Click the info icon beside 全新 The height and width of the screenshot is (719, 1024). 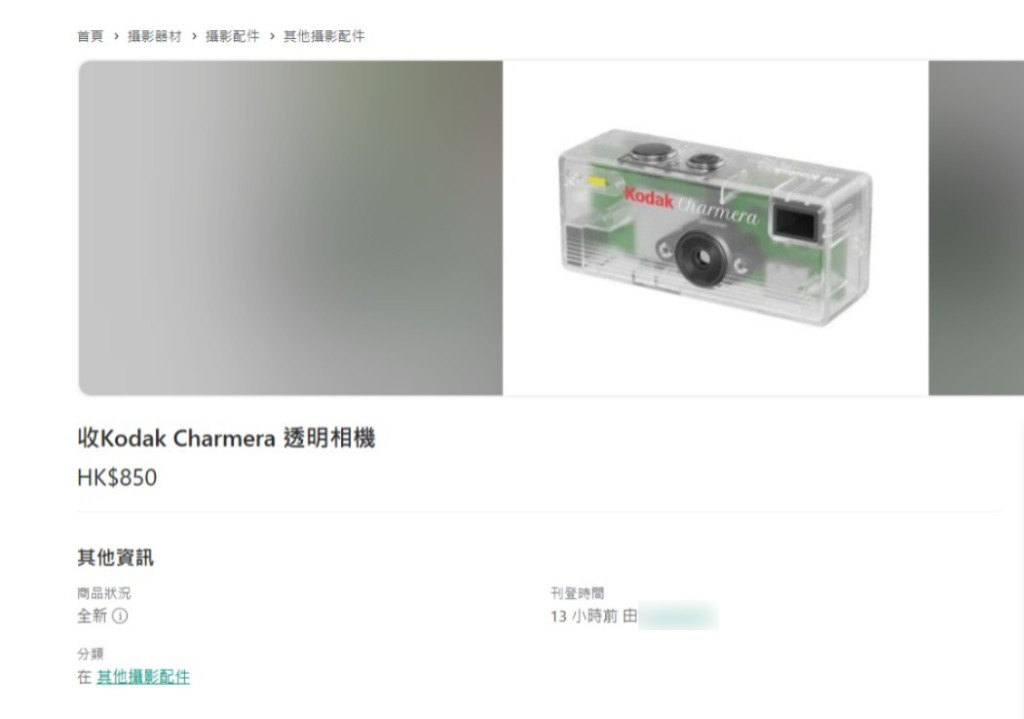click(120, 616)
